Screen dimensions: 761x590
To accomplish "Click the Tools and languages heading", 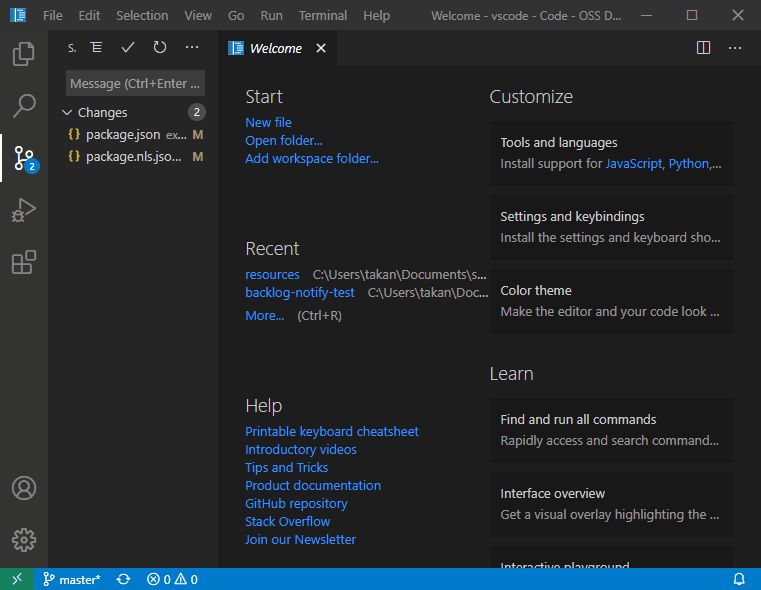I will (x=559, y=143).
